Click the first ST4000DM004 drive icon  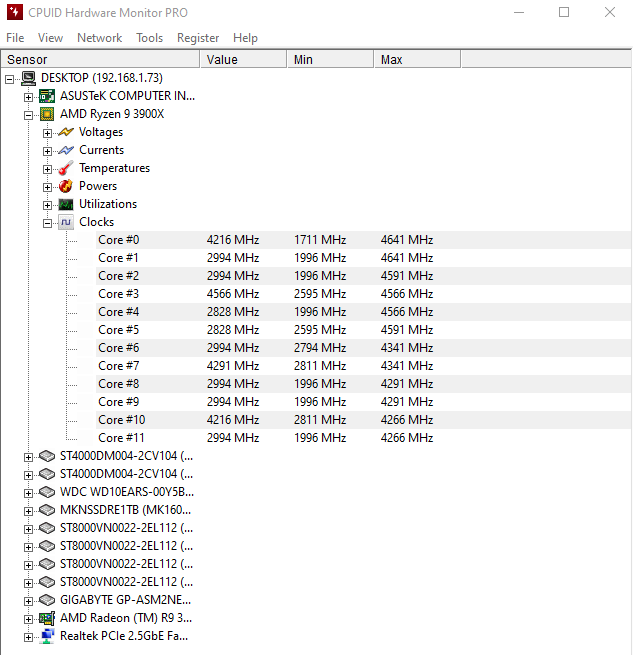pos(47,456)
